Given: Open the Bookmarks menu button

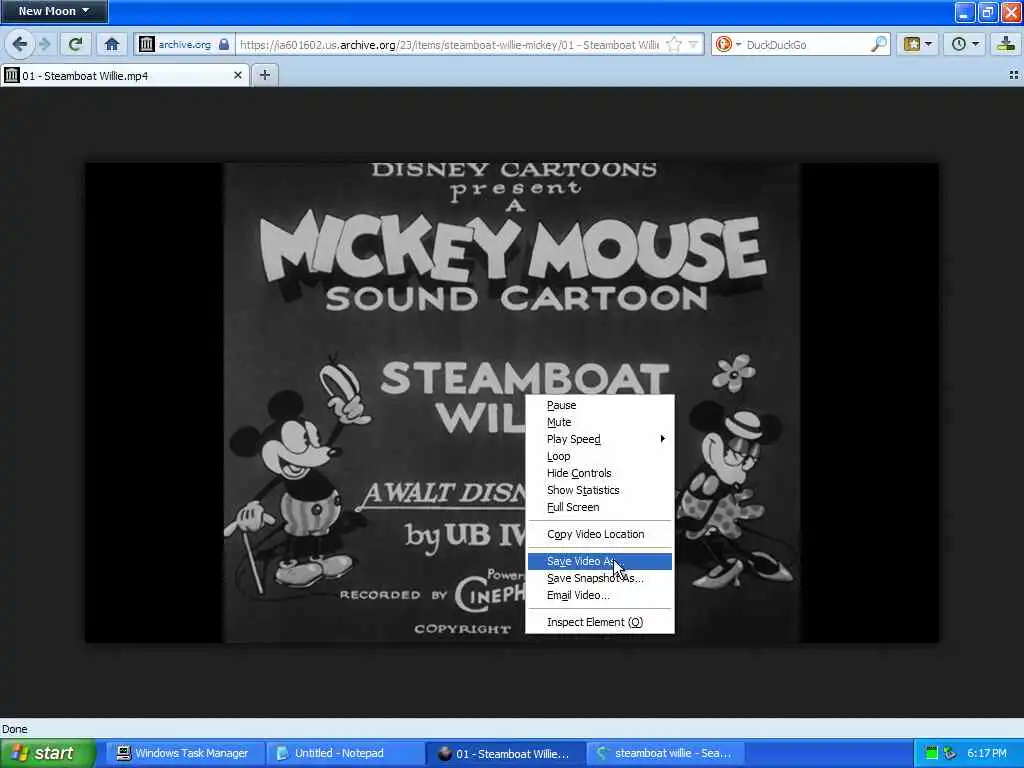Looking at the screenshot, I should pos(917,44).
